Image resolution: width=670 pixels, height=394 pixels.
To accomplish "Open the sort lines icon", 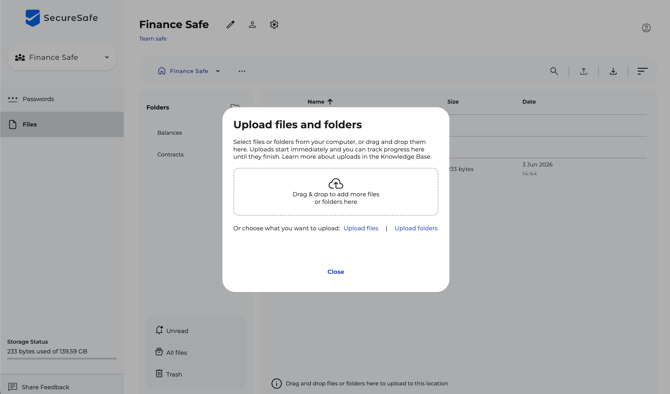I will [642, 71].
